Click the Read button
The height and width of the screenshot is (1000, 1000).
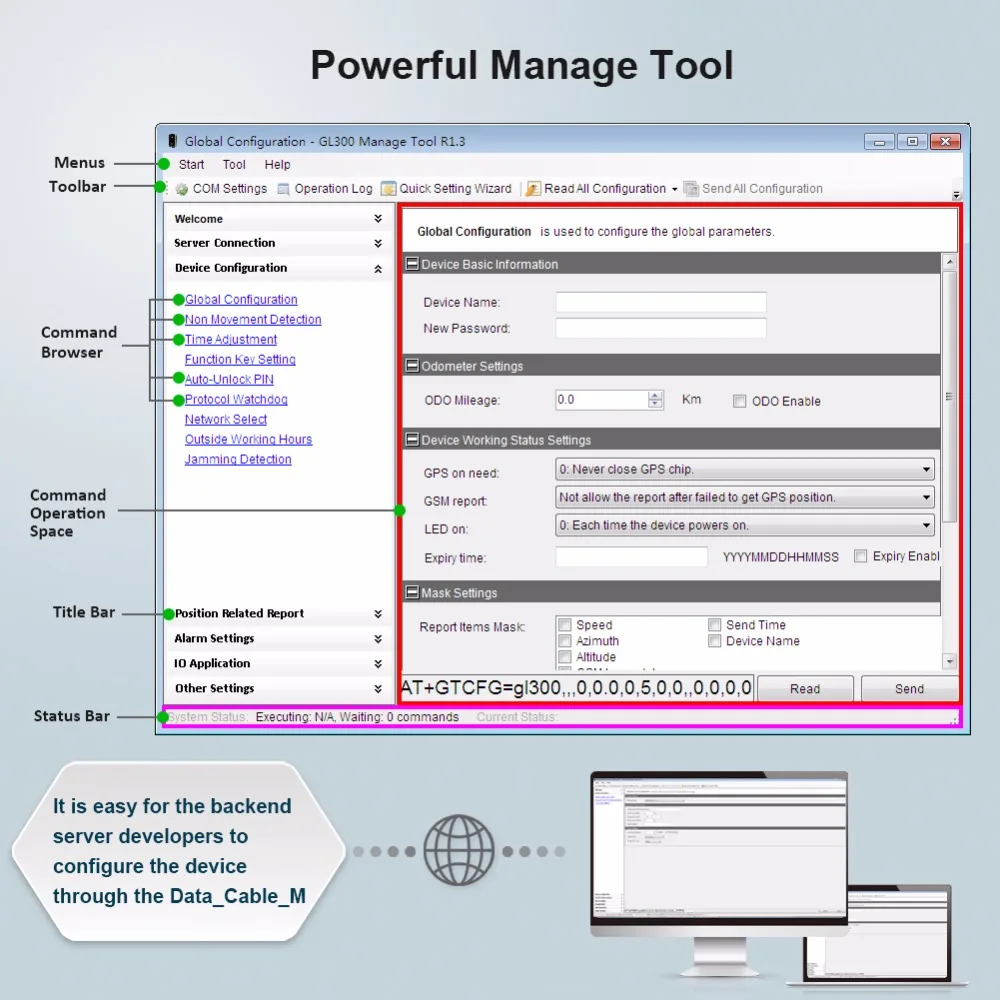coord(805,689)
